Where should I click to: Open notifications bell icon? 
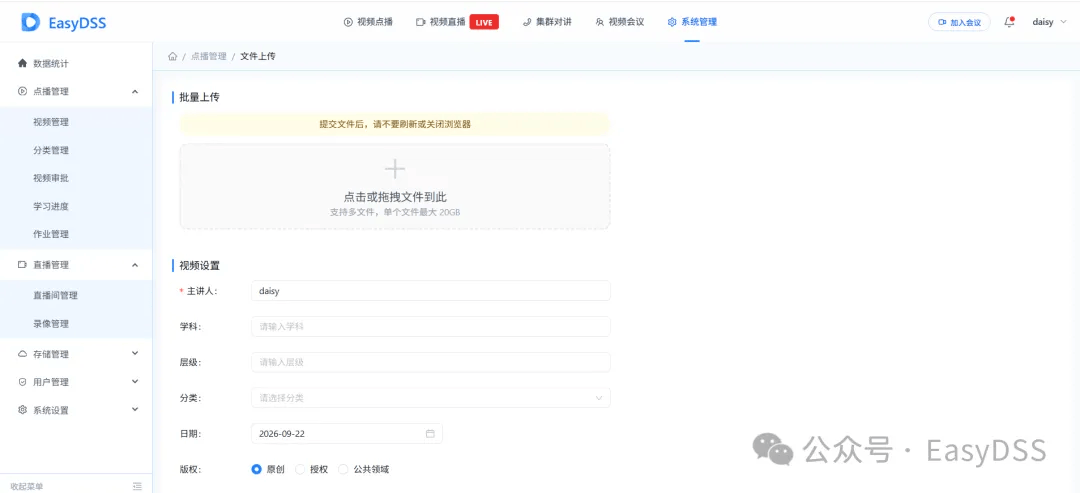(x=1009, y=22)
